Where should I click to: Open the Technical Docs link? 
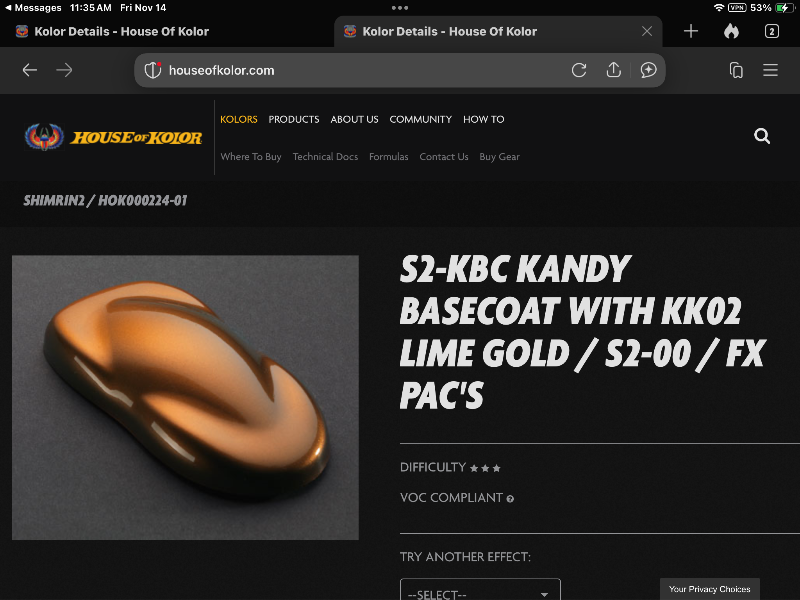click(325, 157)
